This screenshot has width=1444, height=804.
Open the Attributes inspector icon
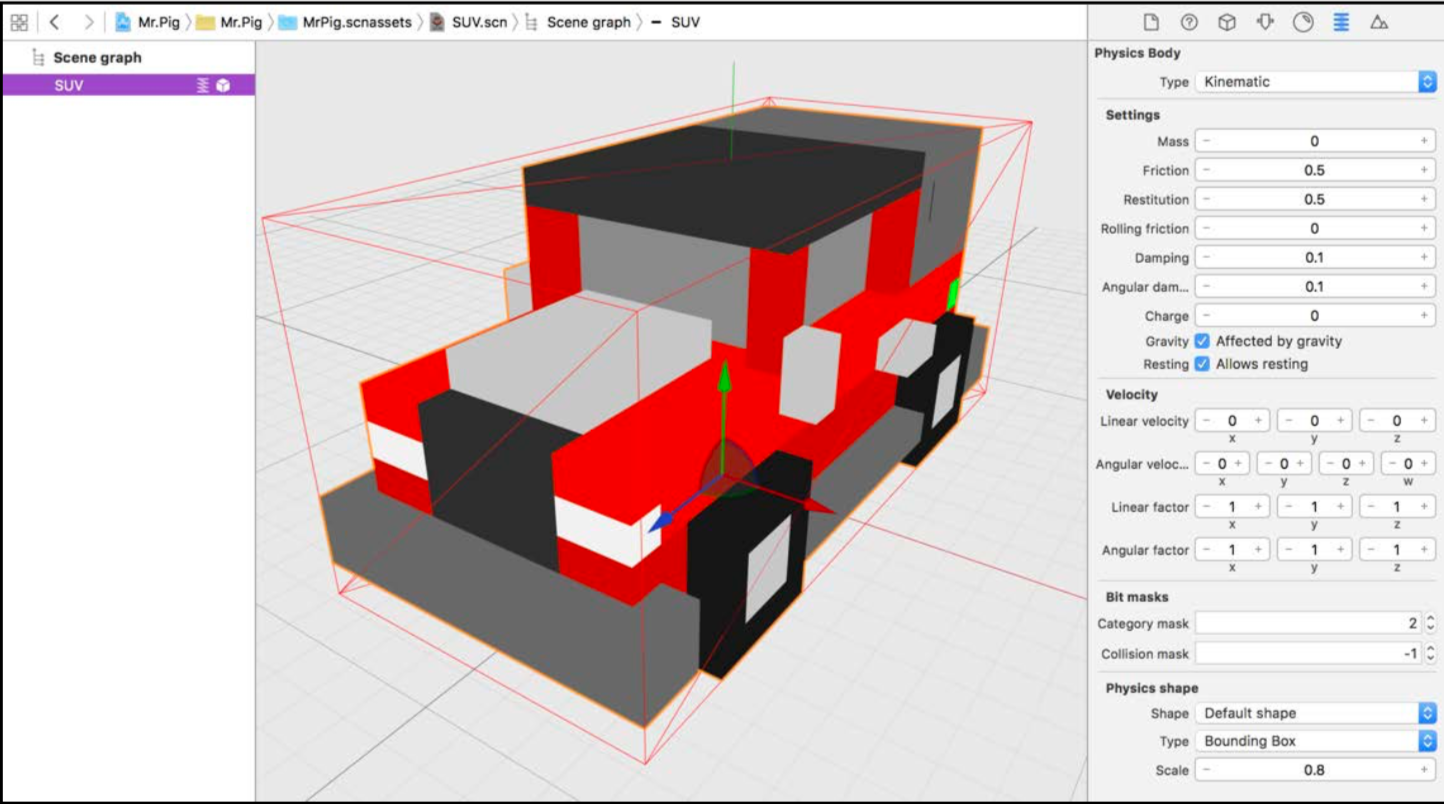1265,22
